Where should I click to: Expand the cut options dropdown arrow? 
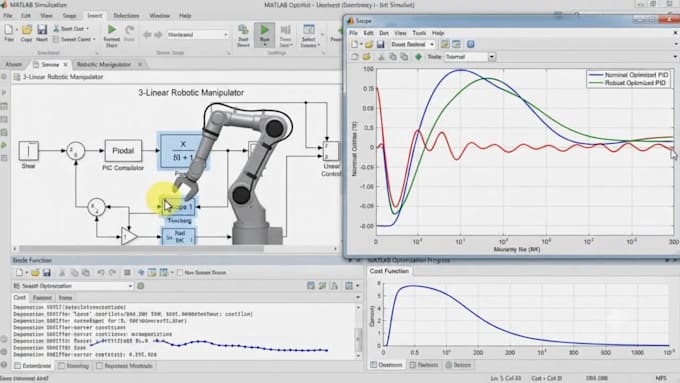click(87, 29)
